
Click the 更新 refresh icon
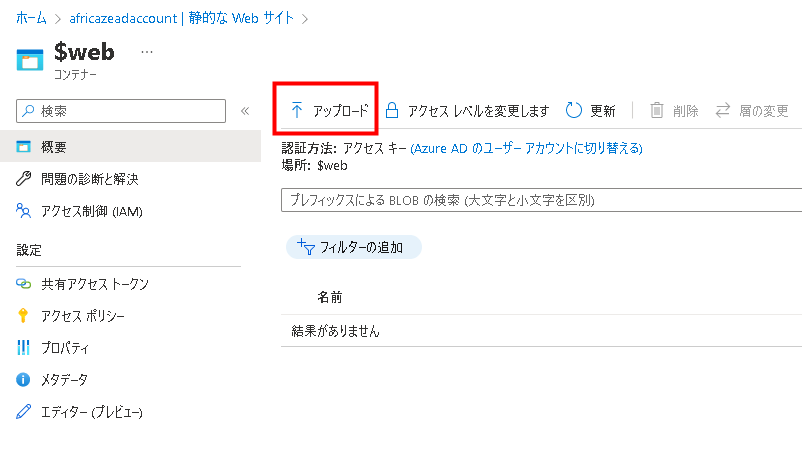pyautogui.click(x=573, y=110)
